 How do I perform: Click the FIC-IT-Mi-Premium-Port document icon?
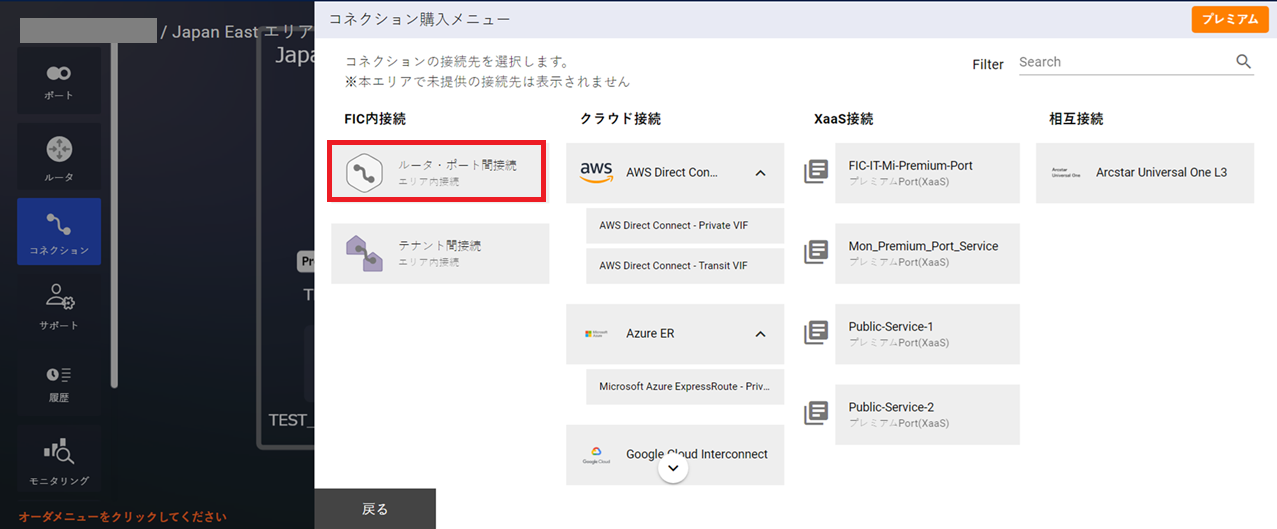816,173
